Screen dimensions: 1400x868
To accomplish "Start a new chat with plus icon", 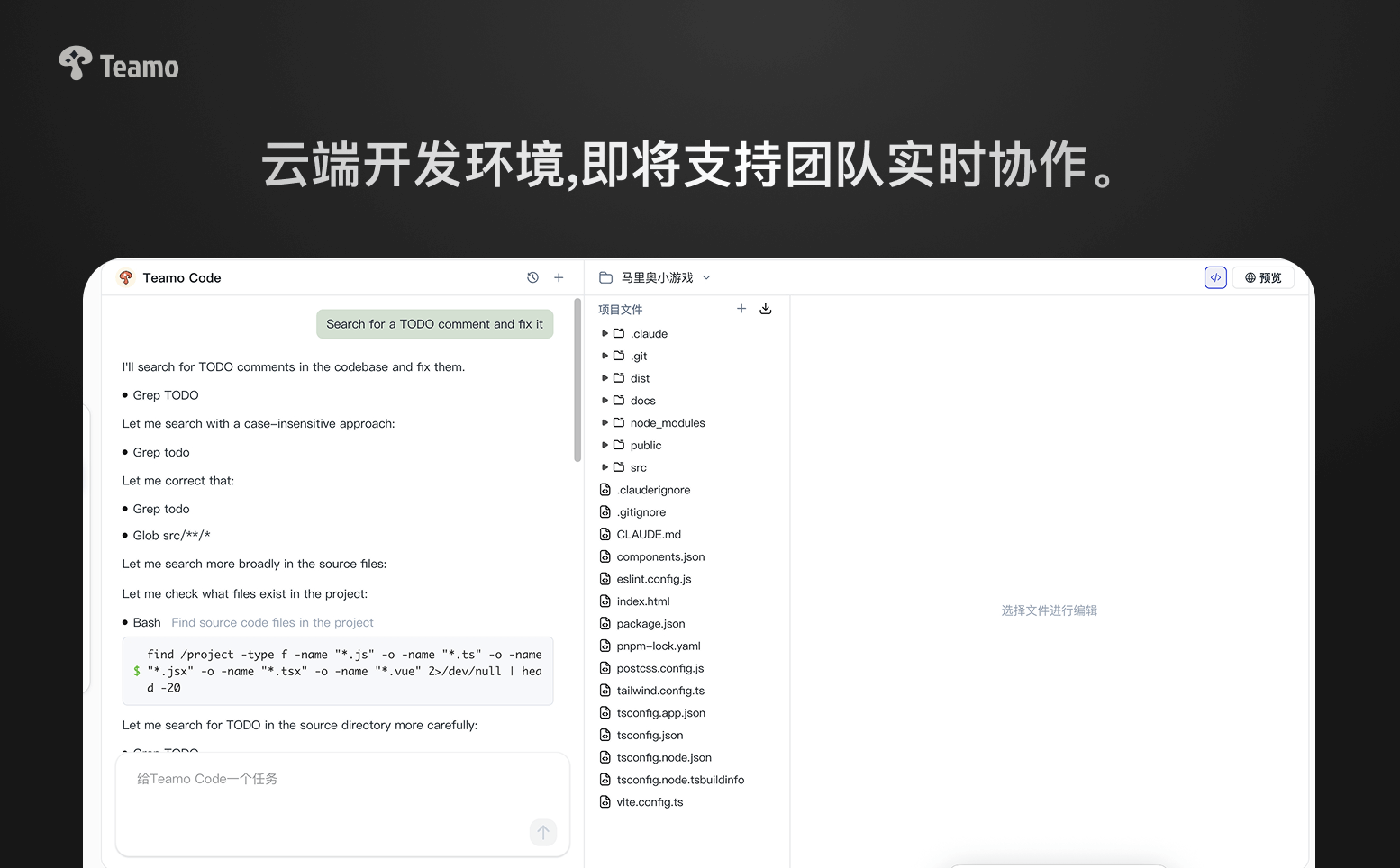I will click(x=559, y=277).
